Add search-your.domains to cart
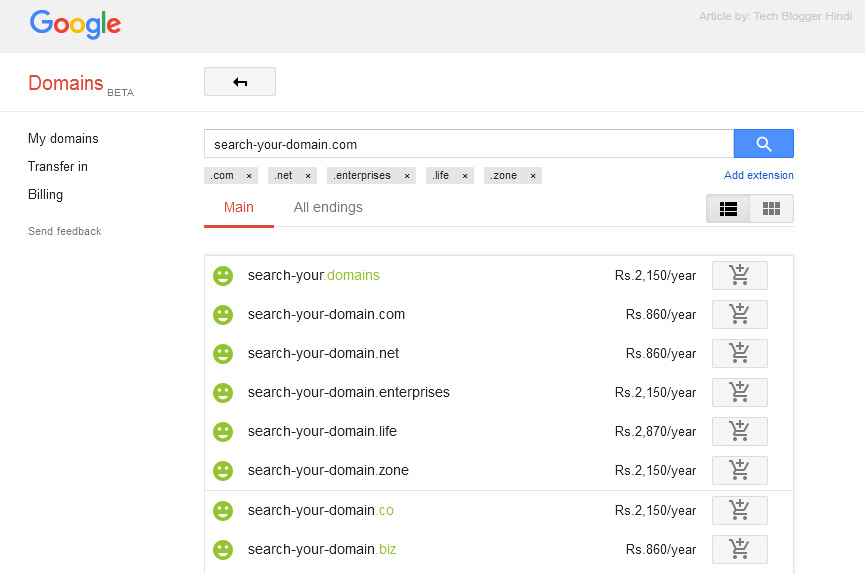865x574 pixels. (740, 275)
